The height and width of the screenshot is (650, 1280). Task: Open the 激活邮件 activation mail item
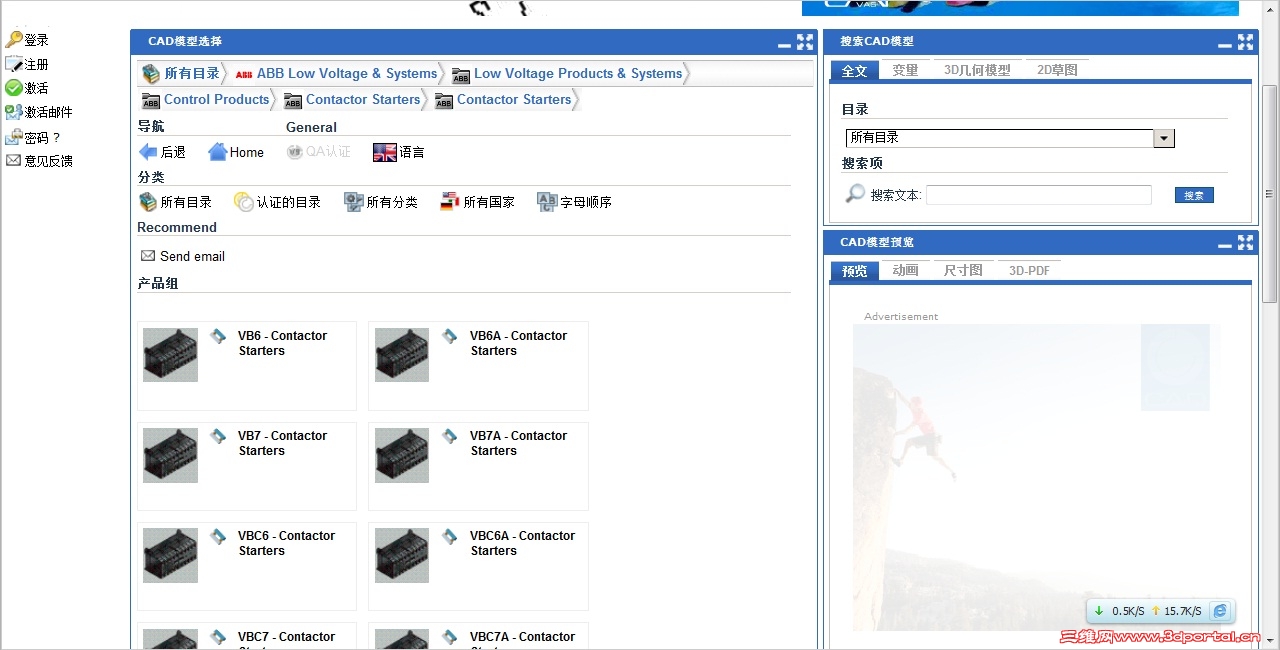click(48, 112)
